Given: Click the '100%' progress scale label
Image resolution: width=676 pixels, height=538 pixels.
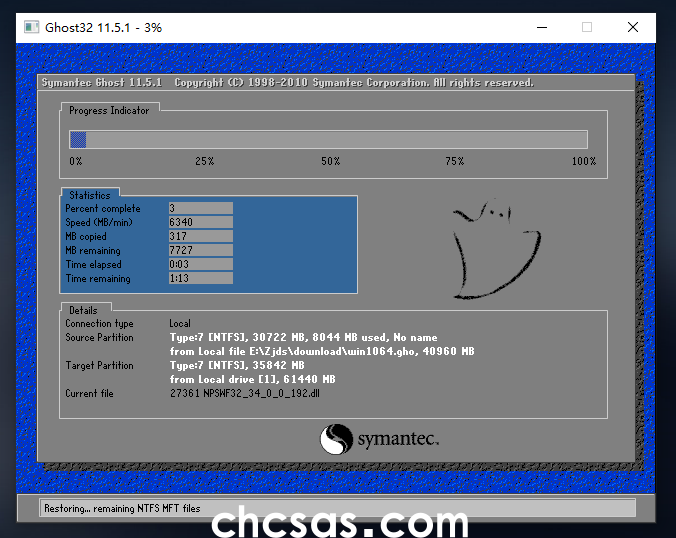Looking at the screenshot, I should (x=584, y=161).
